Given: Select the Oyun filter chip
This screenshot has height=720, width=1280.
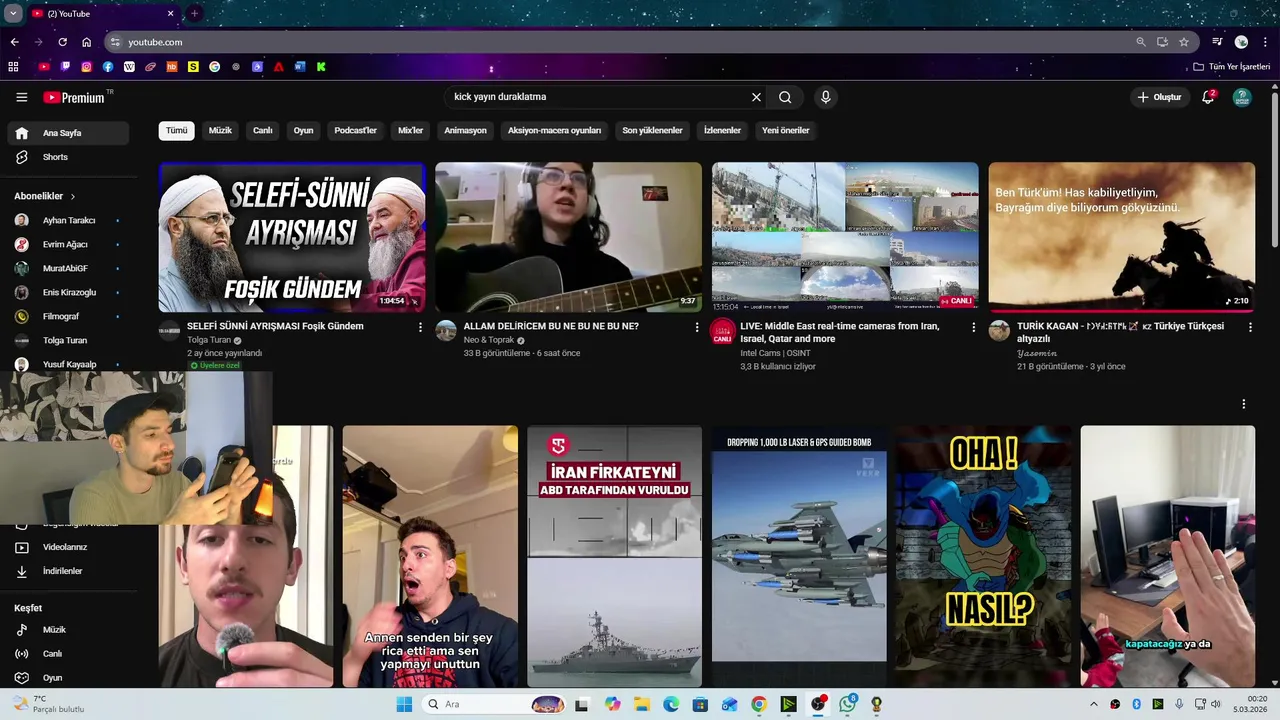Looking at the screenshot, I should click(303, 131).
